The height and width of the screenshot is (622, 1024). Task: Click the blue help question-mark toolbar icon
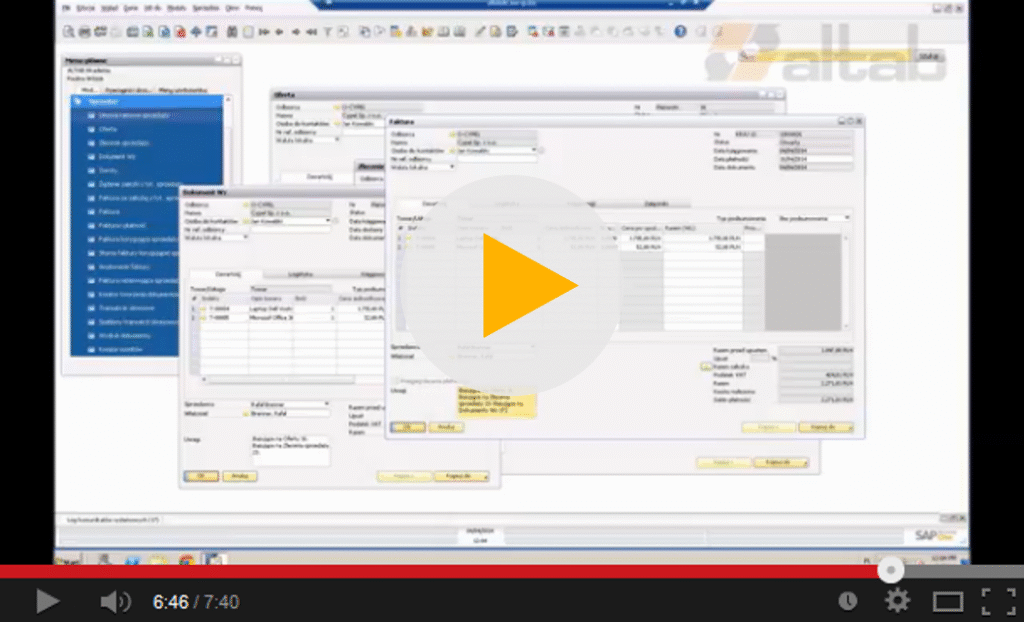point(681,32)
